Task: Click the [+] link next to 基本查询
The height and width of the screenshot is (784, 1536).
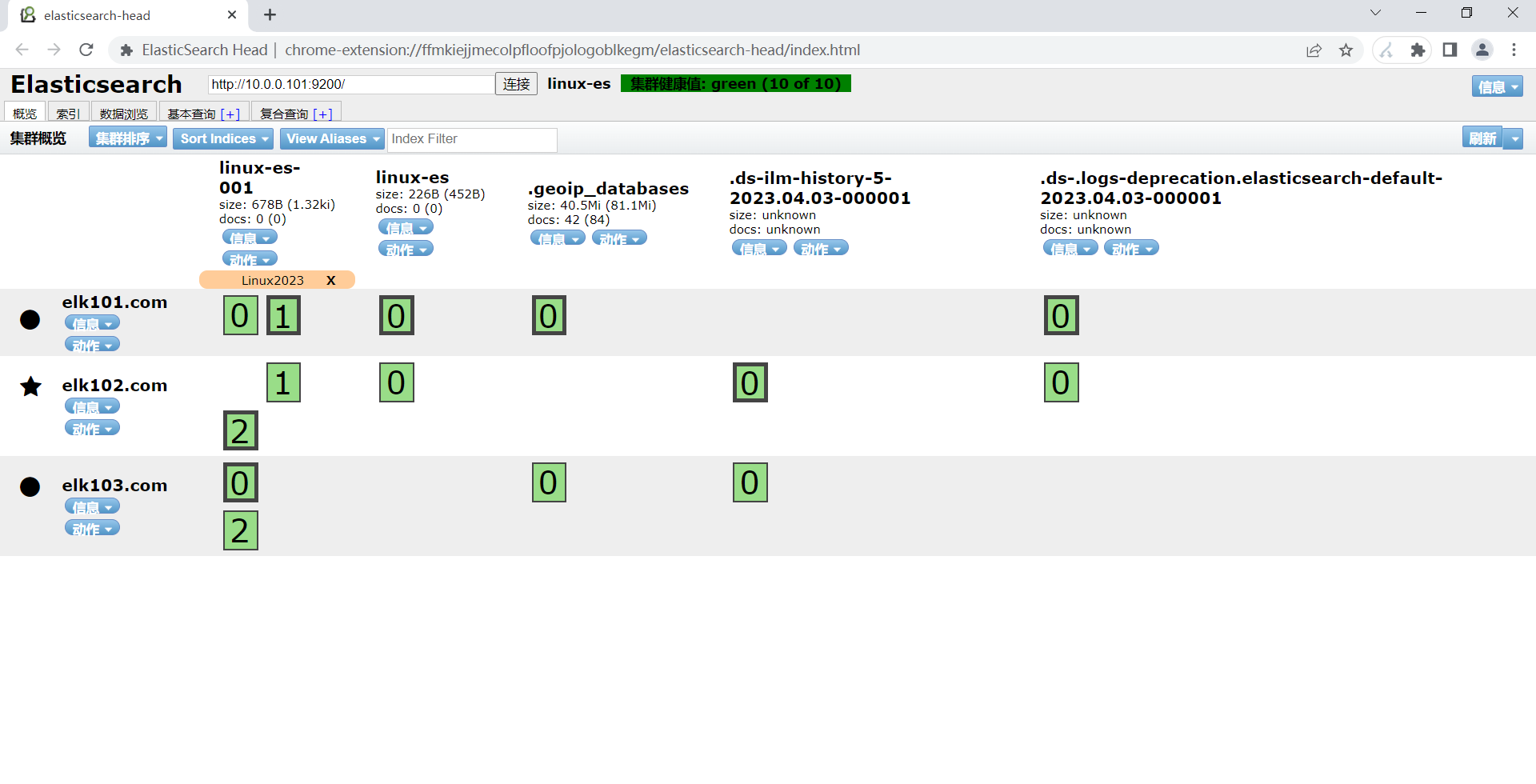Action: click(x=230, y=114)
